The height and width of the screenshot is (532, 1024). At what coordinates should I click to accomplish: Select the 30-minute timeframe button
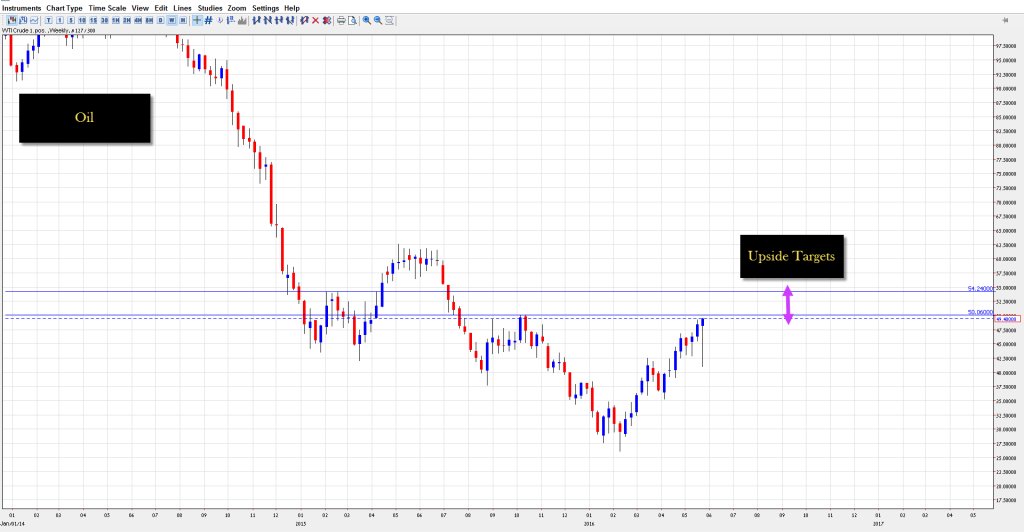pos(104,20)
